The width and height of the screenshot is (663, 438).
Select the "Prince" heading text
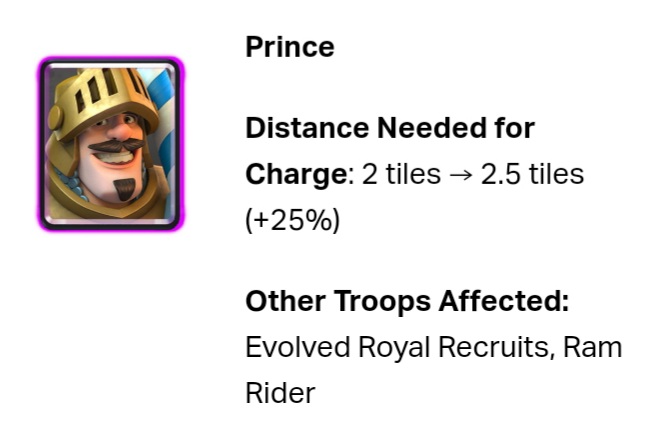point(290,47)
